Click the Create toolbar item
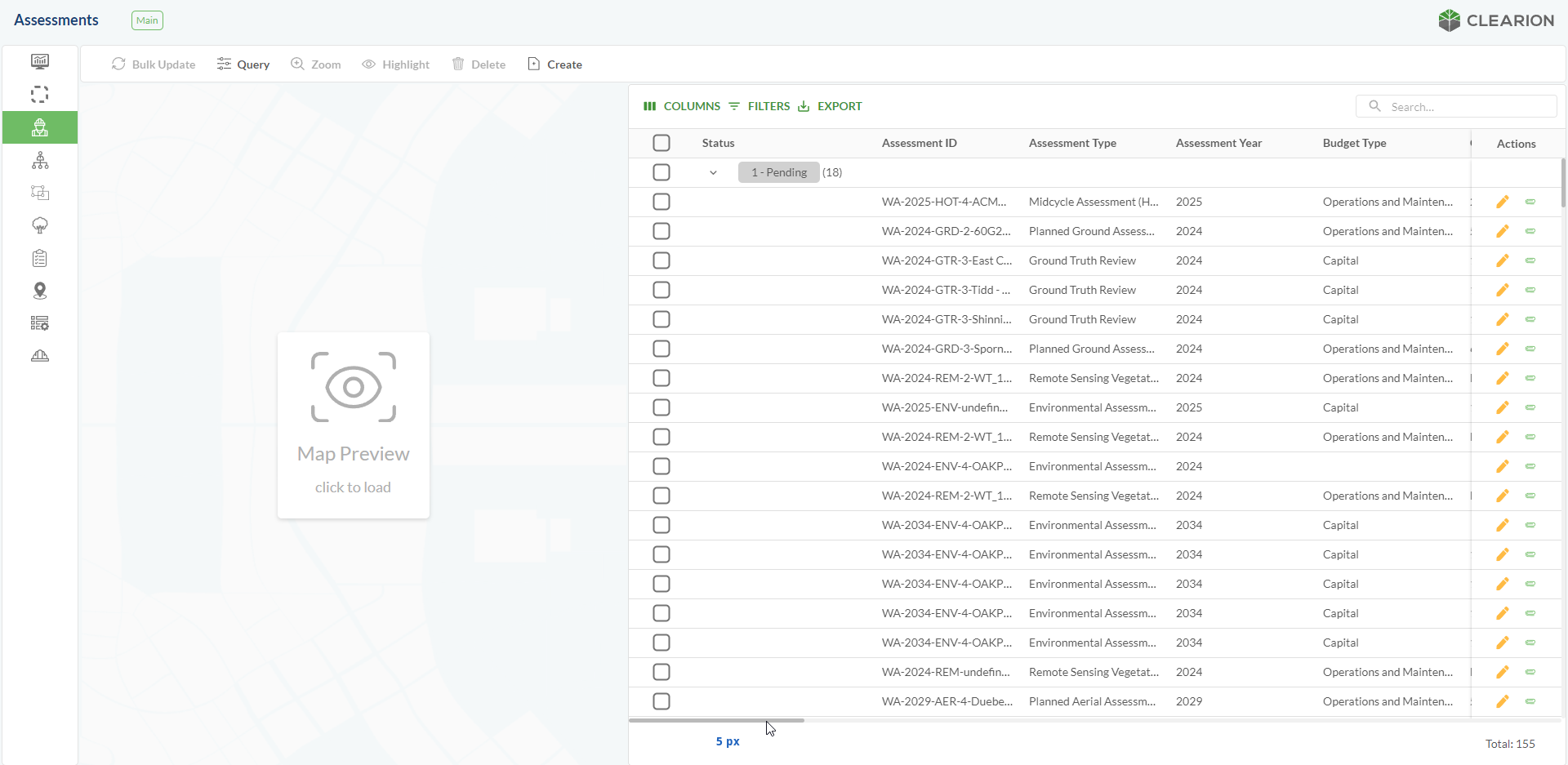This screenshot has height=765, width=1568. [555, 64]
